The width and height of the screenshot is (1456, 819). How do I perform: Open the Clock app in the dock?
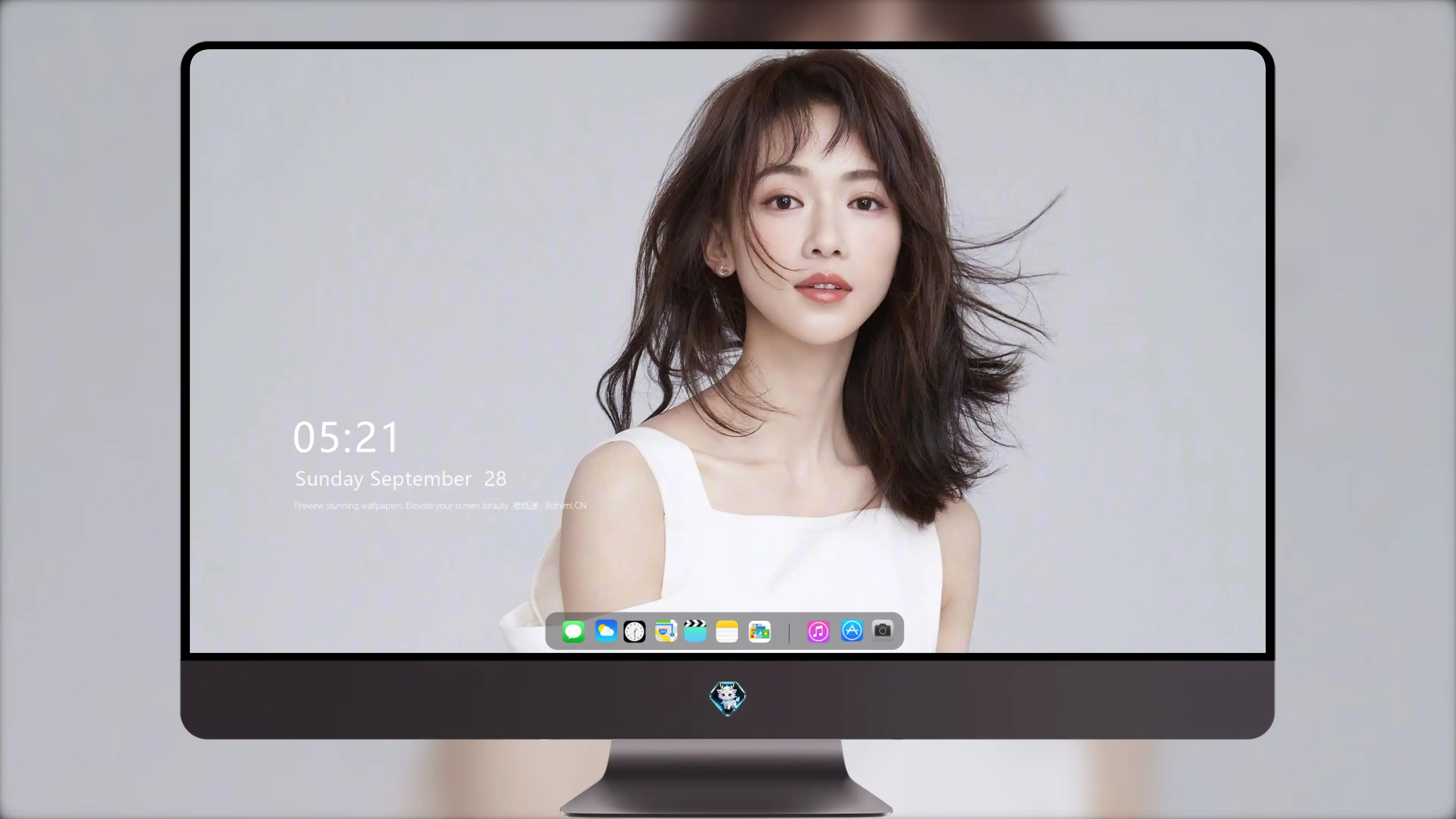(x=634, y=631)
